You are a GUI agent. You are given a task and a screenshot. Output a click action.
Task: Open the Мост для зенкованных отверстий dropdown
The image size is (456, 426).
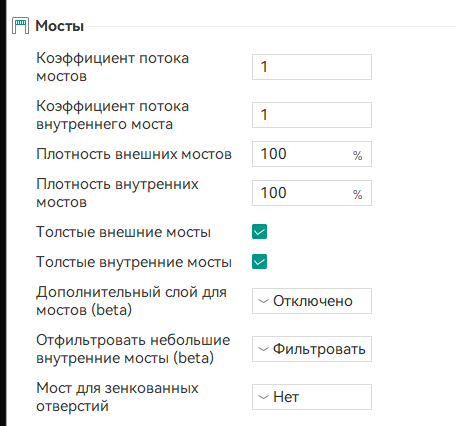tap(312, 397)
